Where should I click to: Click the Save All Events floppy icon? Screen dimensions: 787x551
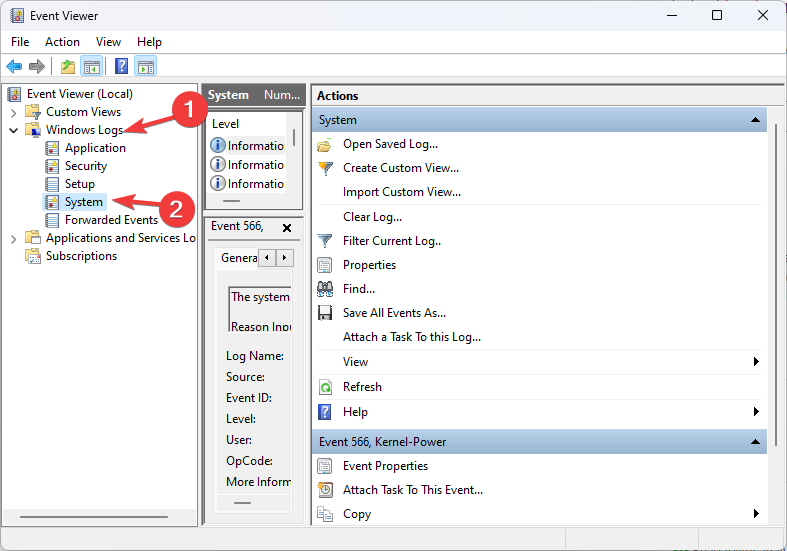(325, 313)
